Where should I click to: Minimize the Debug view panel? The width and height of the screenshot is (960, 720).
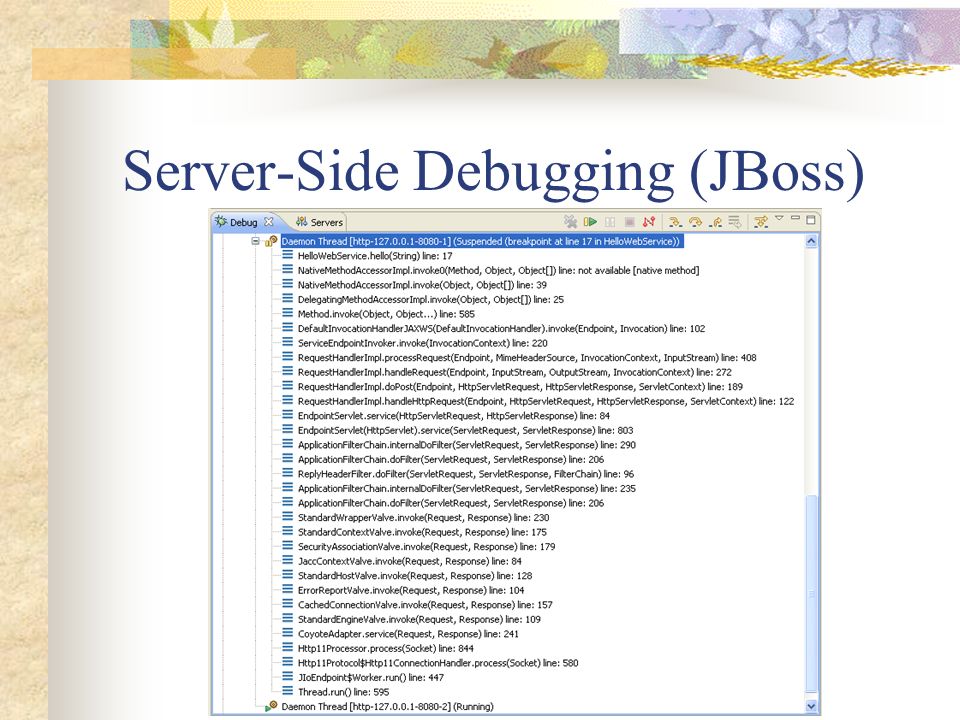(x=795, y=217)
